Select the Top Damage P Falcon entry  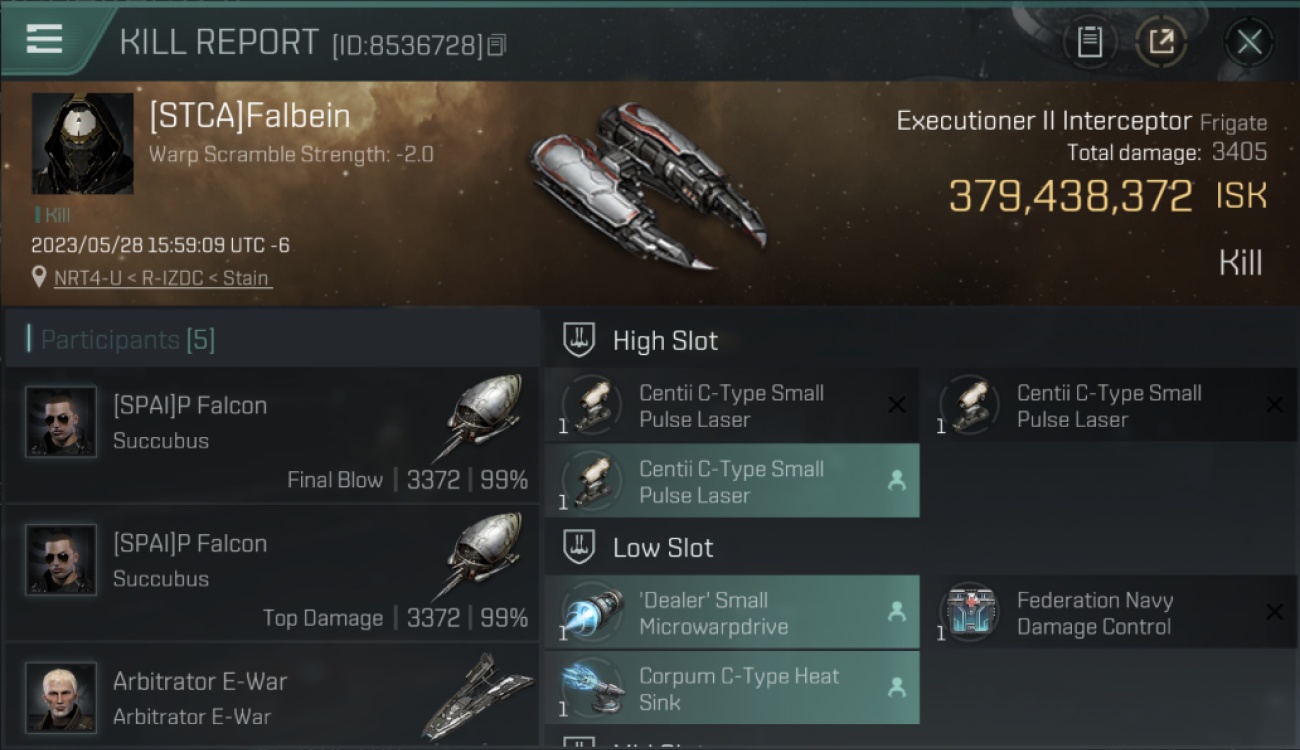(x=272, y=573)
